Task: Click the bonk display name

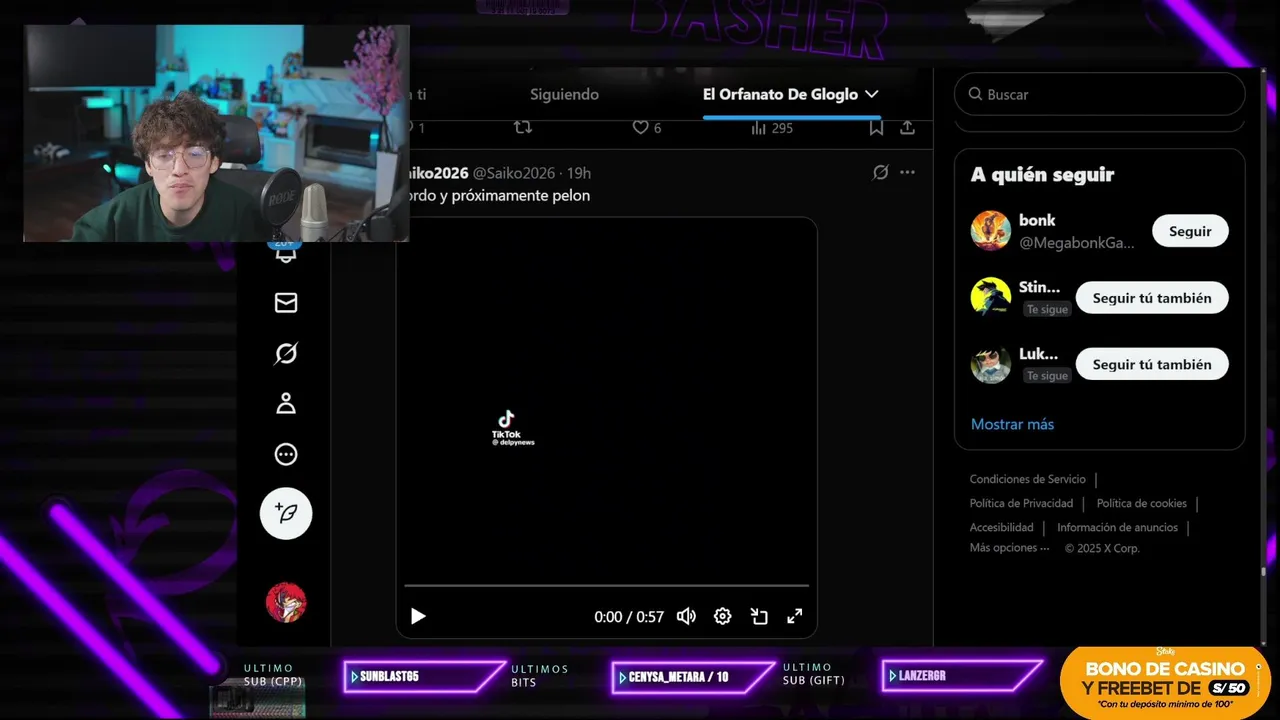Action: [x=1037, y=220]
